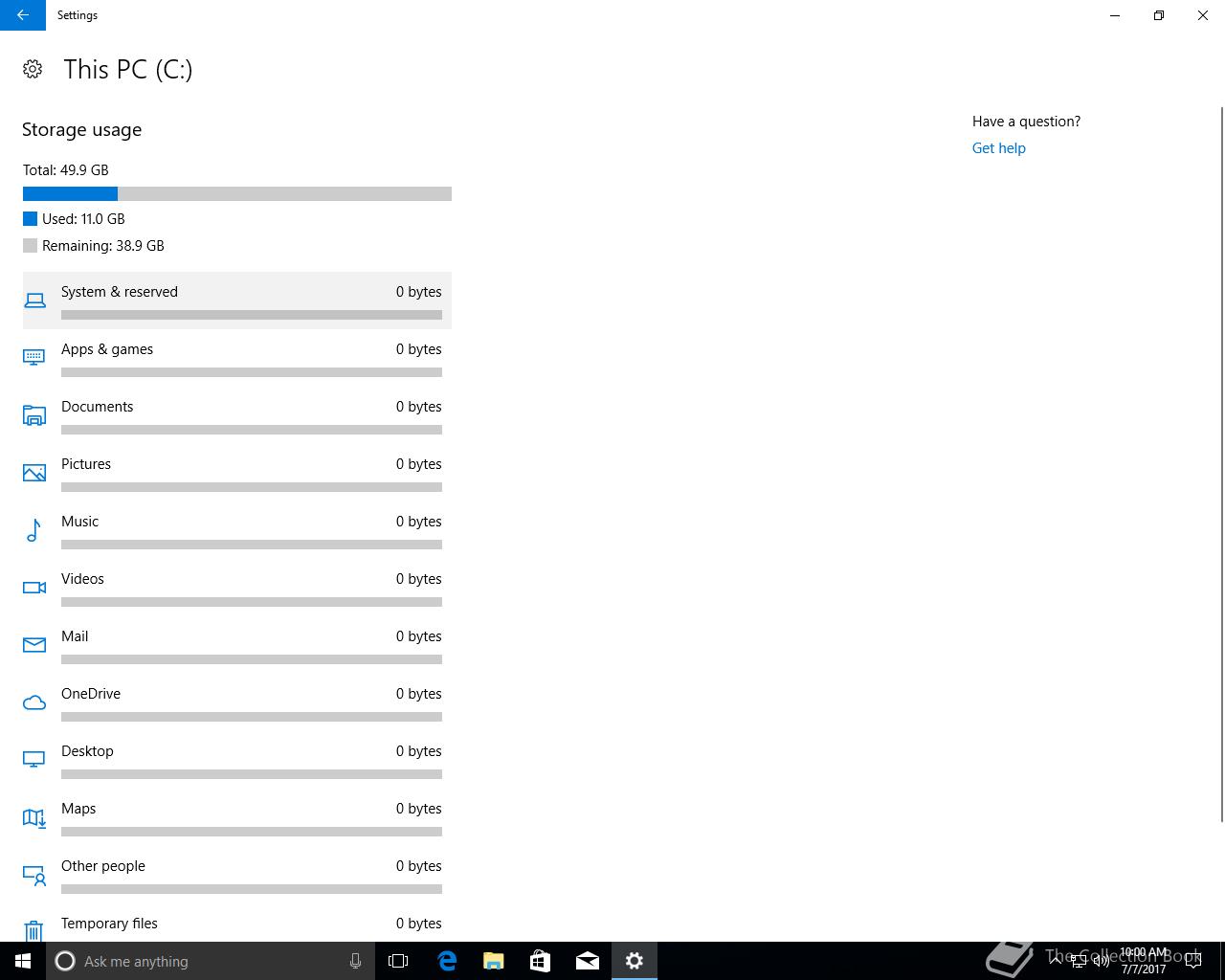Screen dimensions: 1225x980
Task: Select the Pictures storage category
Action: (x=237, y=473)
